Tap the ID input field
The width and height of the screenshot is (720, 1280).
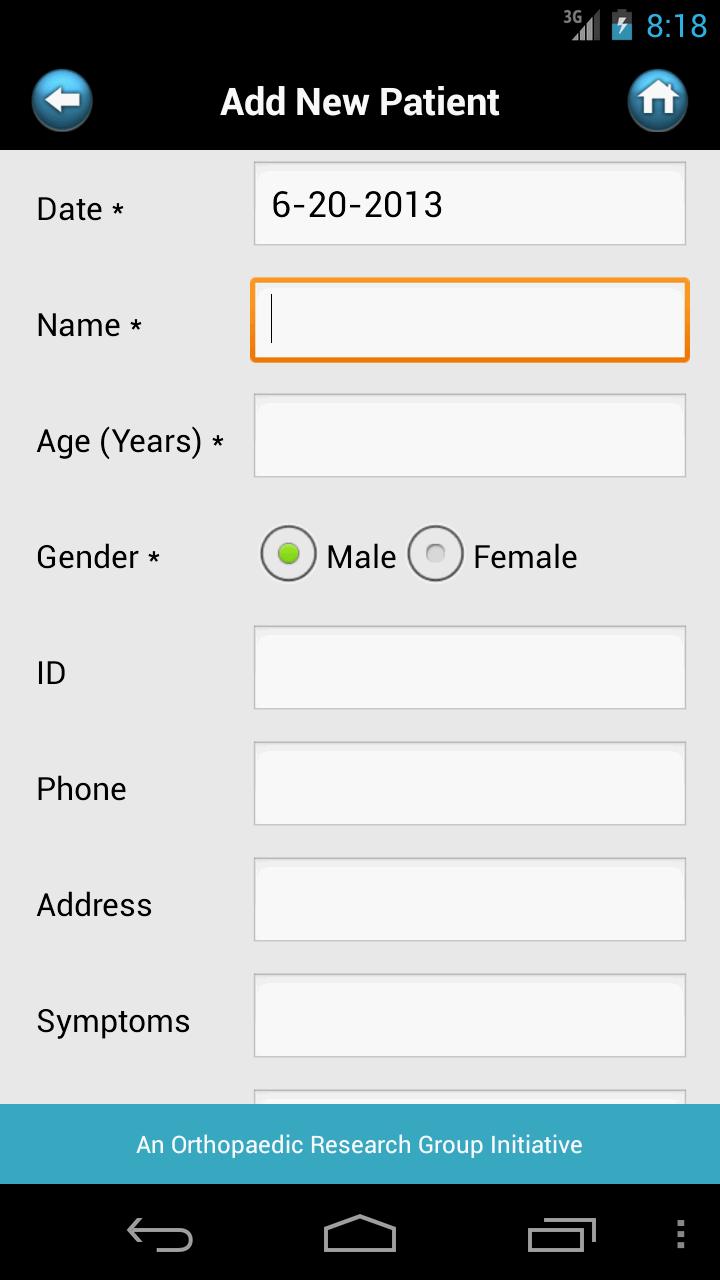469,668
